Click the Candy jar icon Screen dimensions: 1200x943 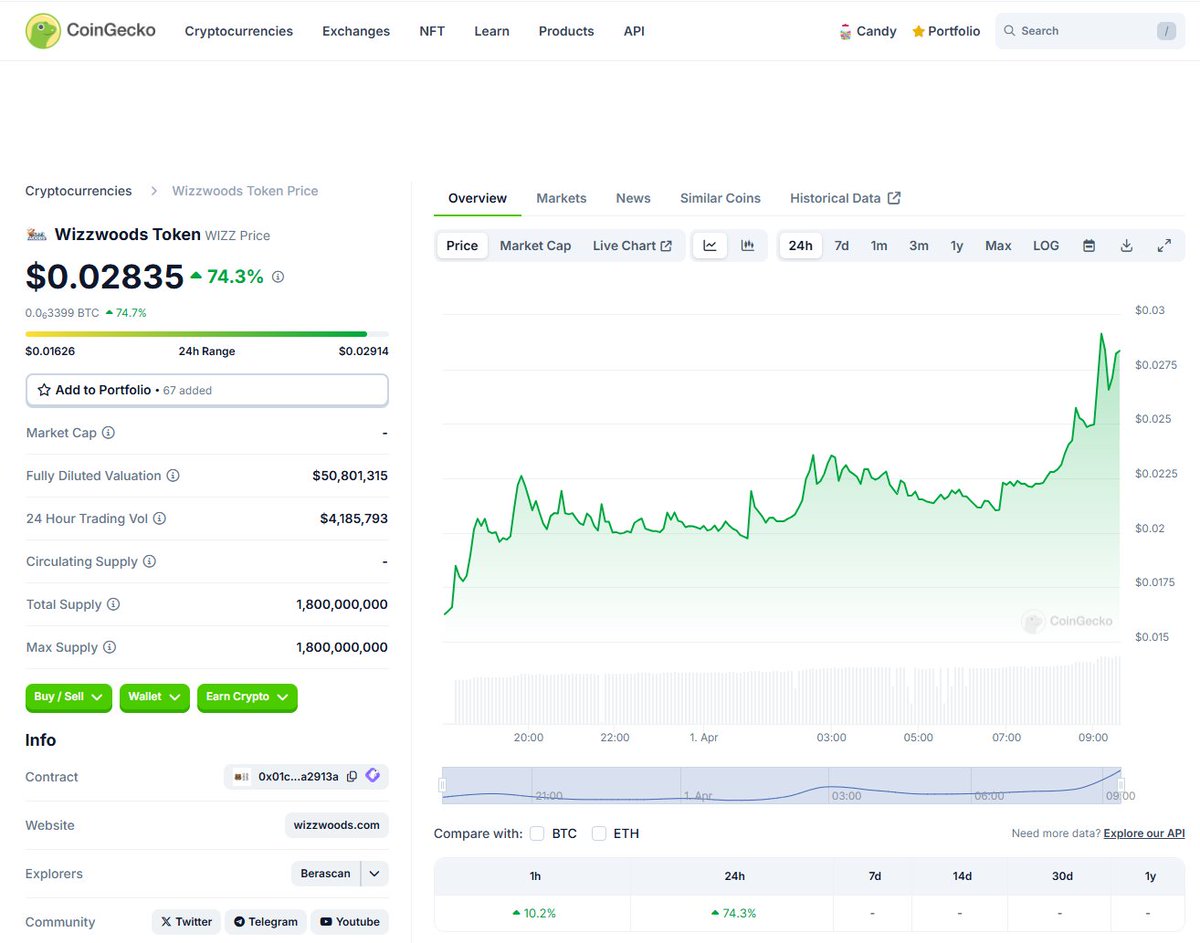[x=845, y=31]
